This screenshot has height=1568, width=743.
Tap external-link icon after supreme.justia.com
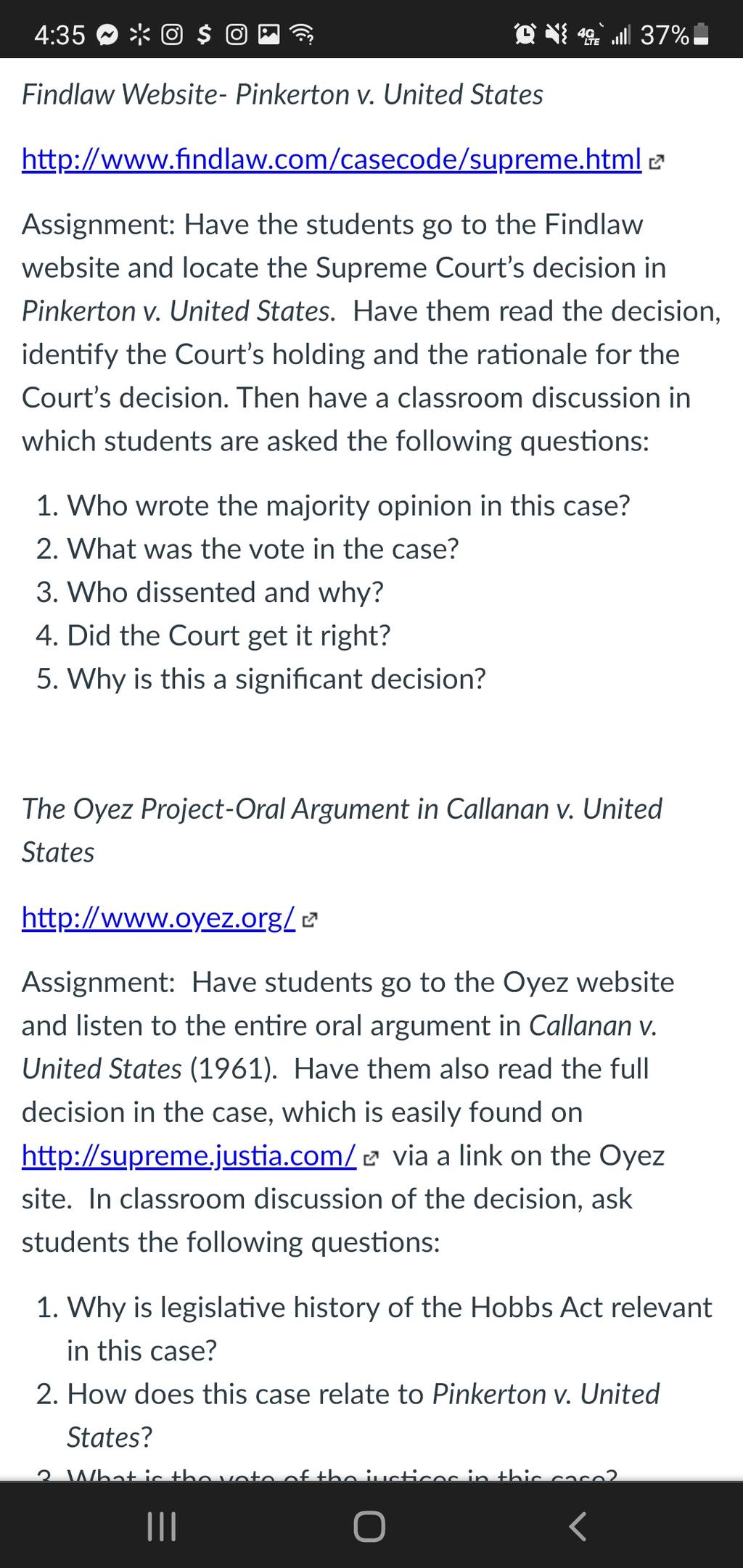click(x=370, y=1159)
